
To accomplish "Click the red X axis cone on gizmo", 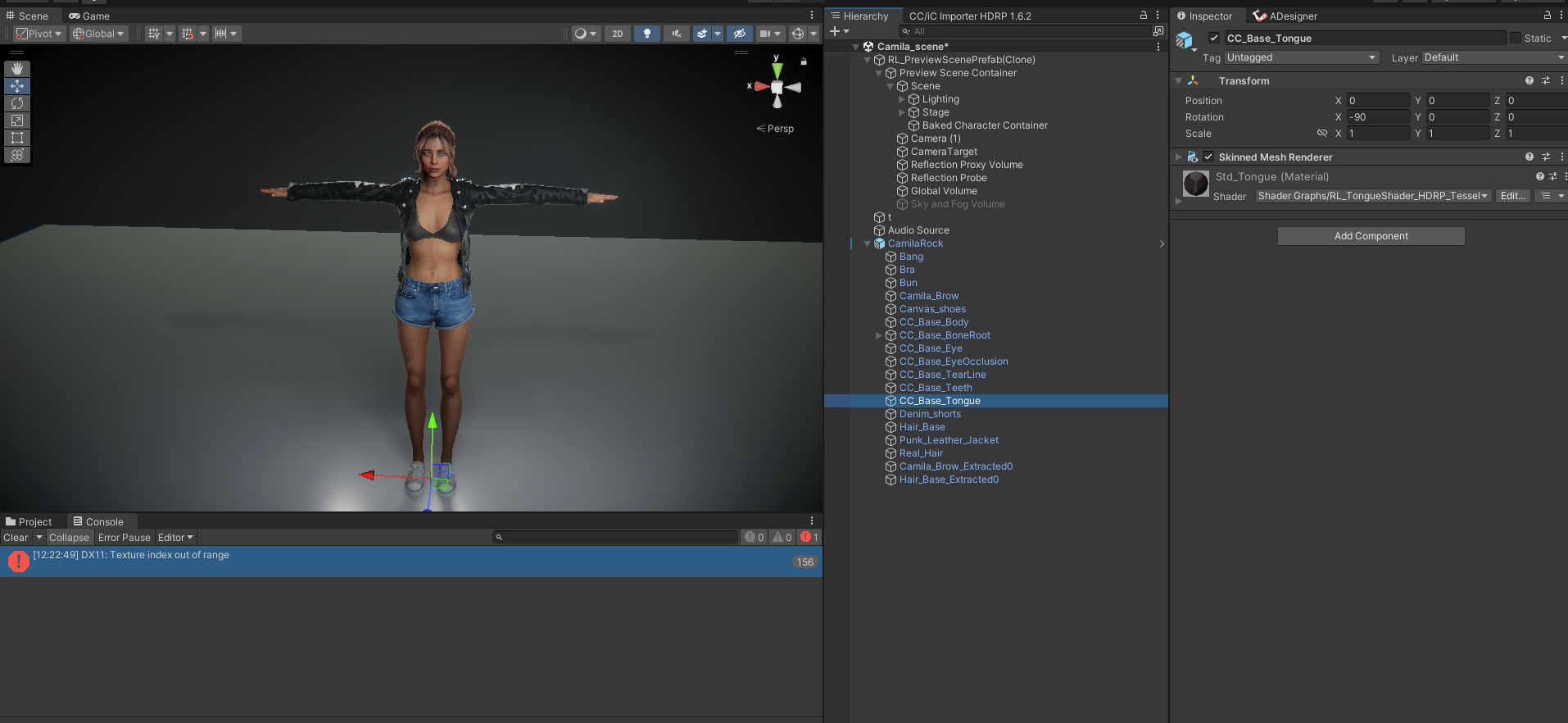I will coord(762,86).
